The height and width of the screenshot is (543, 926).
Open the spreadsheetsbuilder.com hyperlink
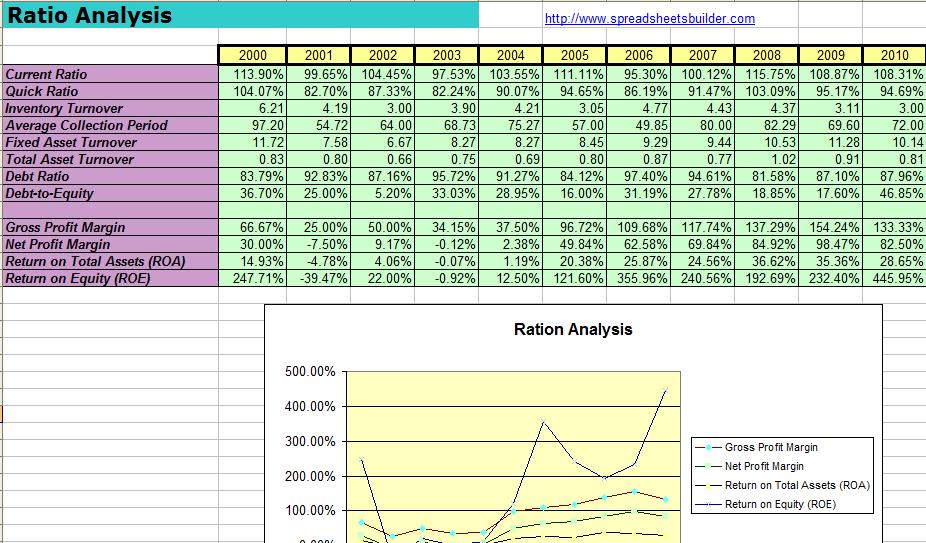click(650, 18)
